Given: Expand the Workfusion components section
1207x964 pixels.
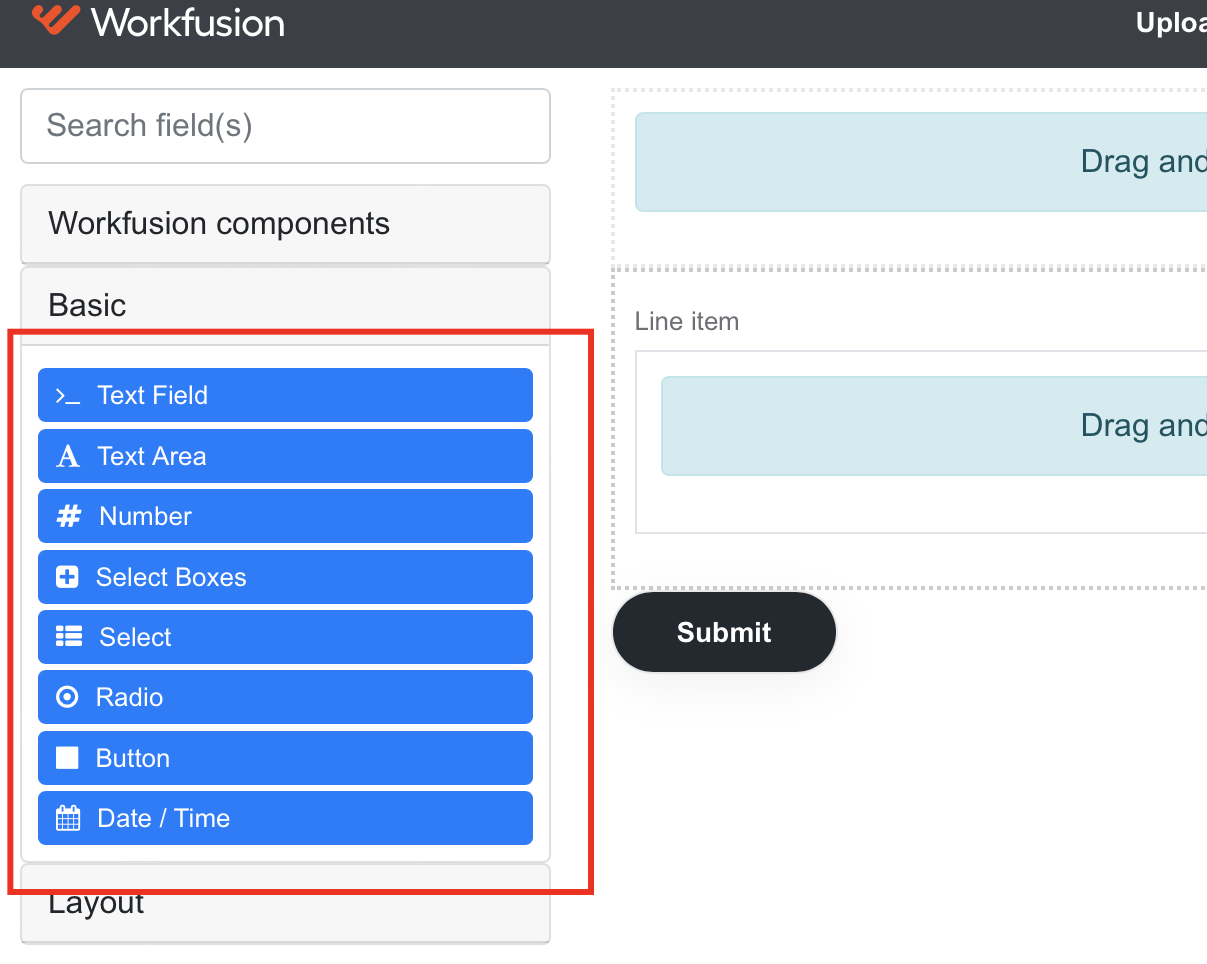Looking at the screenshot, I should (285, 223).
